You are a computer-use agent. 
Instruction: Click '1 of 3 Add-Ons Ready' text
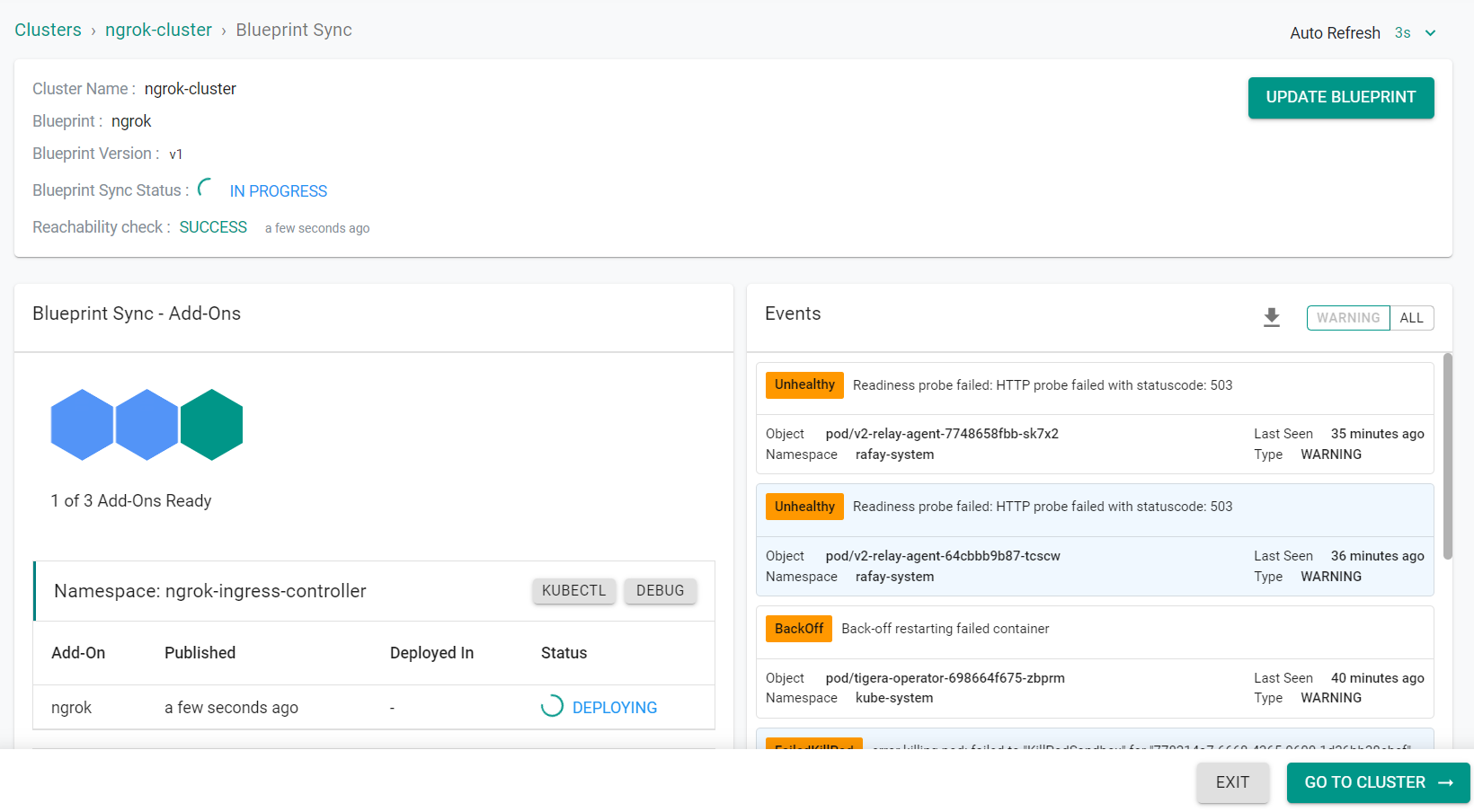click(131, 501)
